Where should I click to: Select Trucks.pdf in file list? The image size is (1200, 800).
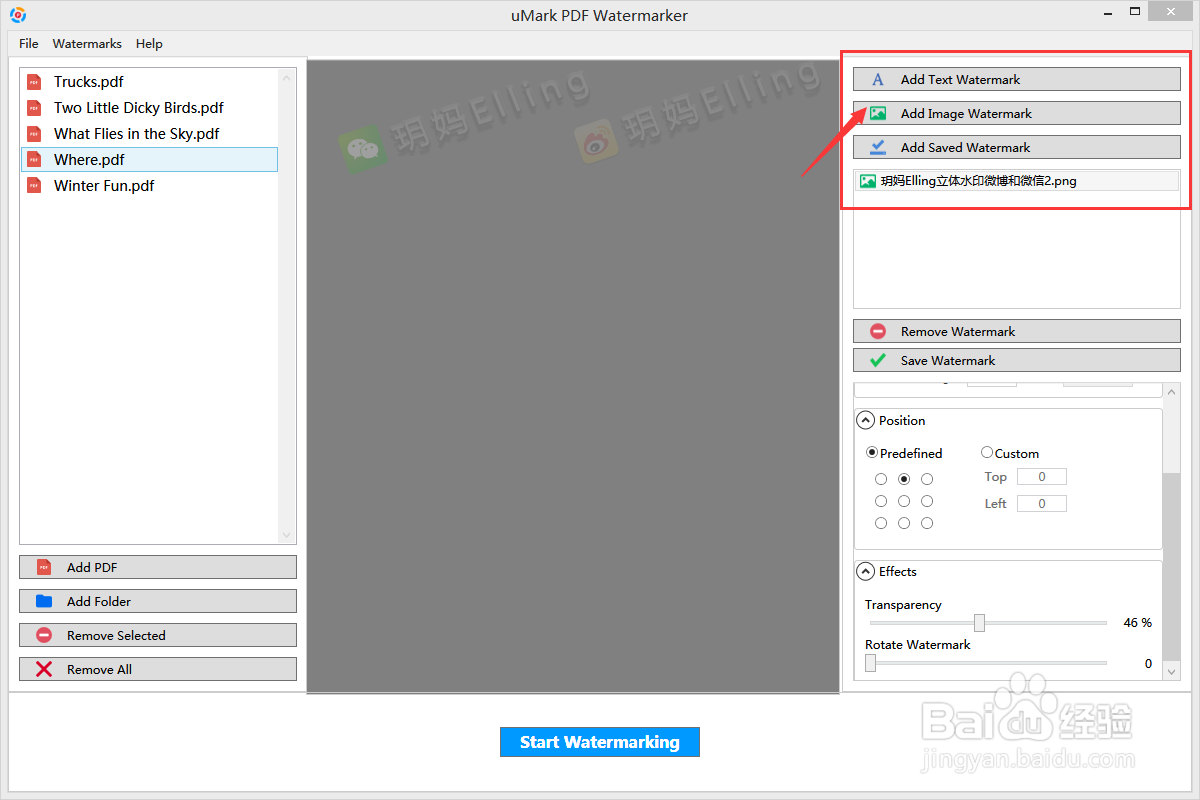[x=149, y=82]
